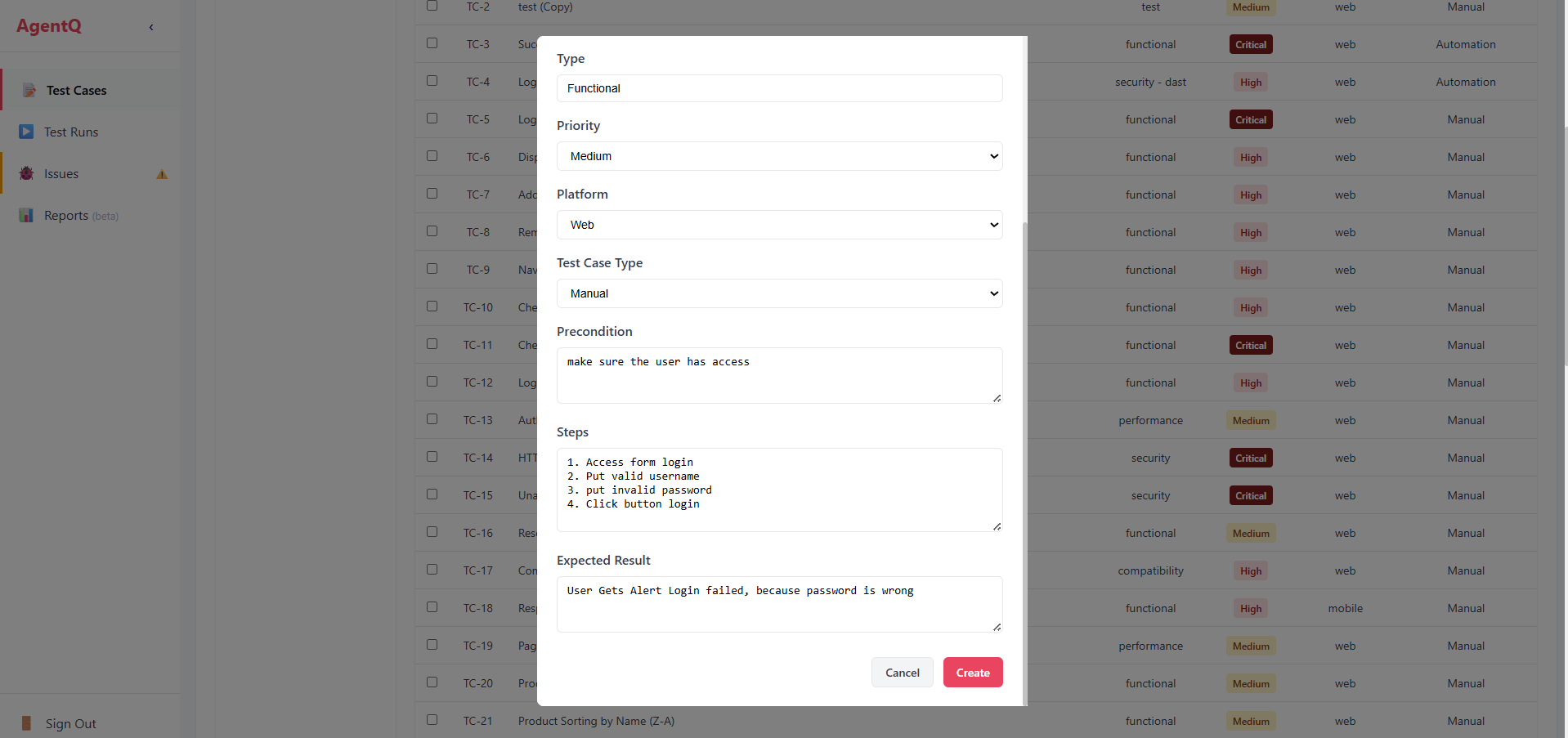This screenshot has width=1568, height=738.
Task: Click the Sign Out icon
Action: (27, 722)
